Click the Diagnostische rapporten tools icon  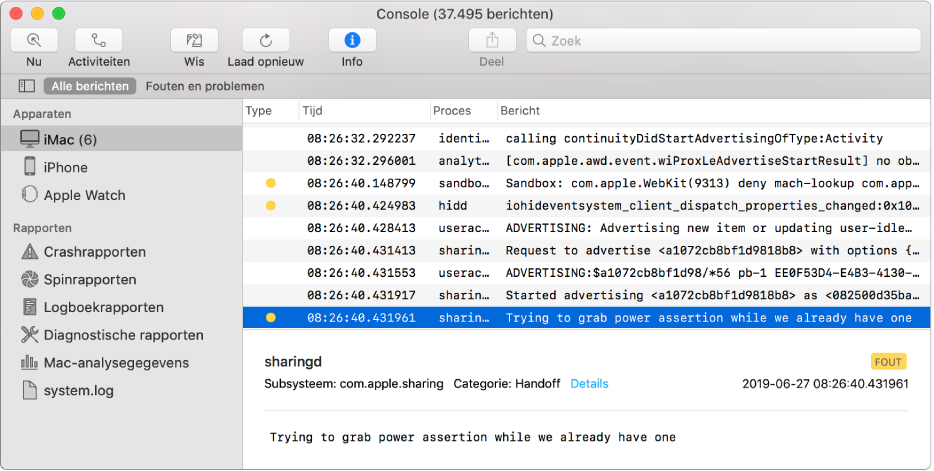[x=29, y=334]
